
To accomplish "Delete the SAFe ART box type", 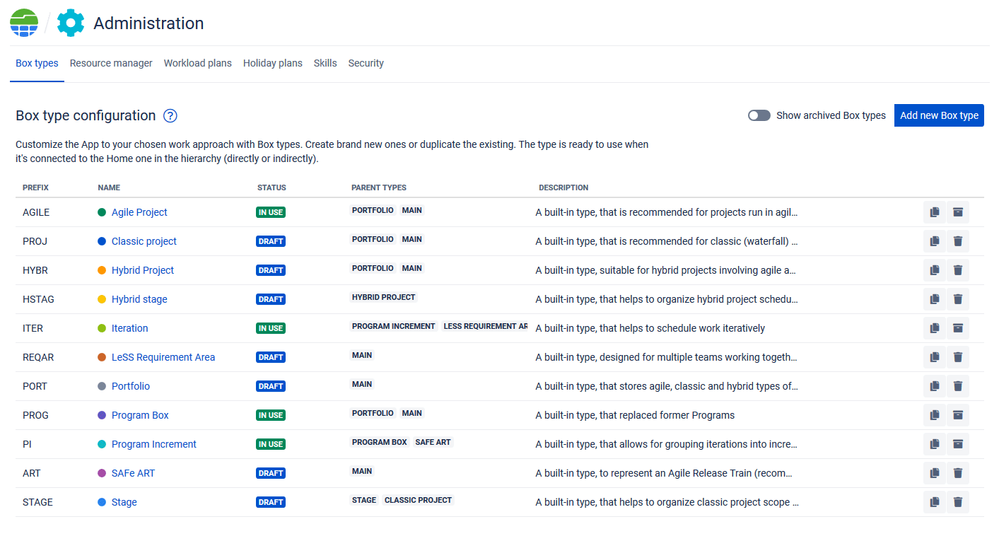I will (x=958, y=473).
